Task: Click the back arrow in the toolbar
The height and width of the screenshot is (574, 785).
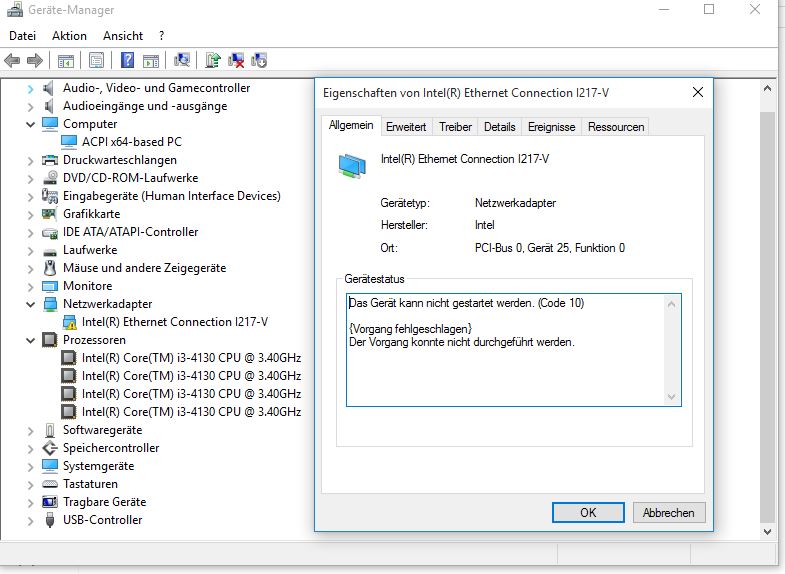Action: (13, 60)
